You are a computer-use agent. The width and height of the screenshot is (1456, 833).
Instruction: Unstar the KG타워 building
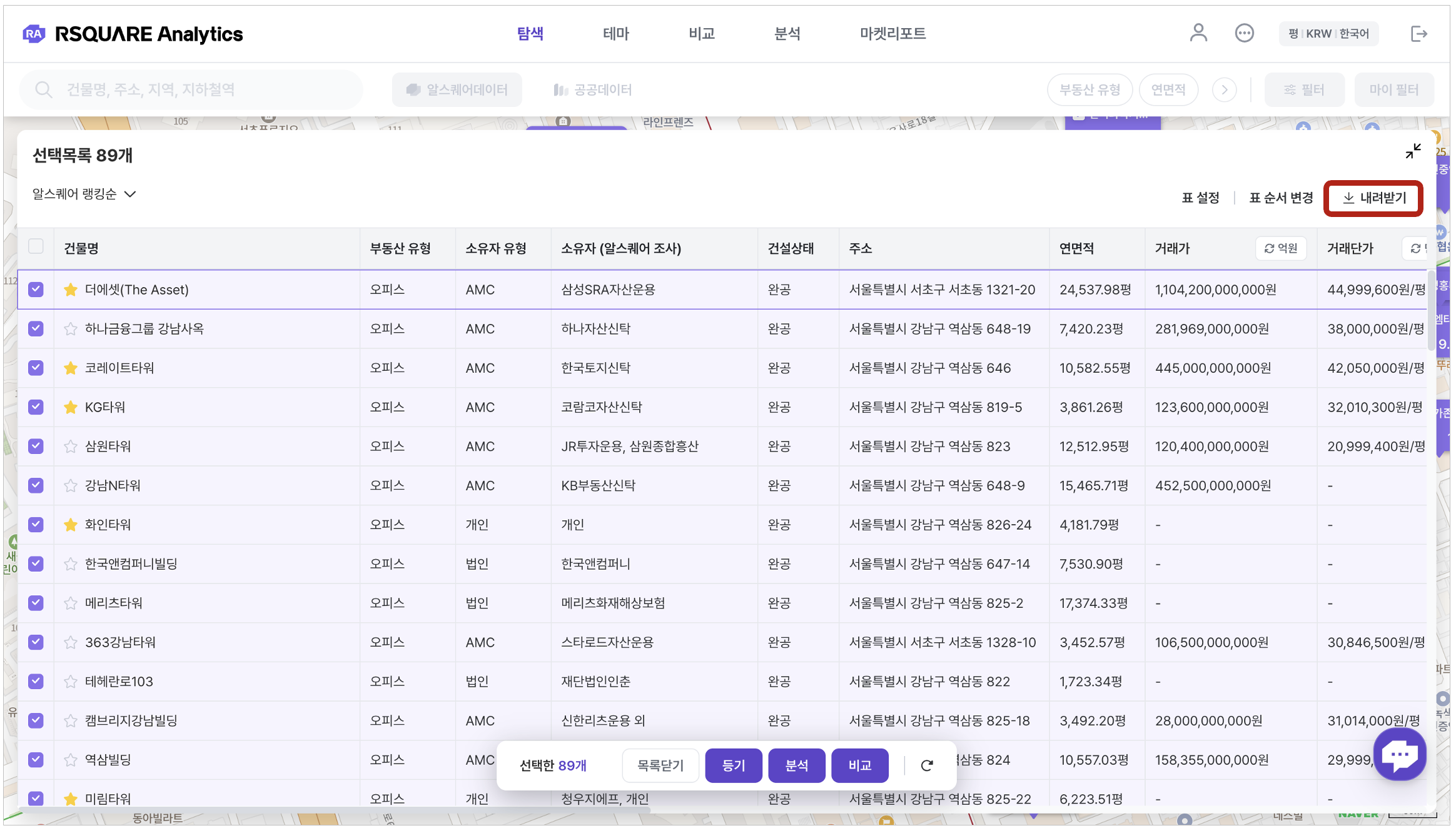71,407
